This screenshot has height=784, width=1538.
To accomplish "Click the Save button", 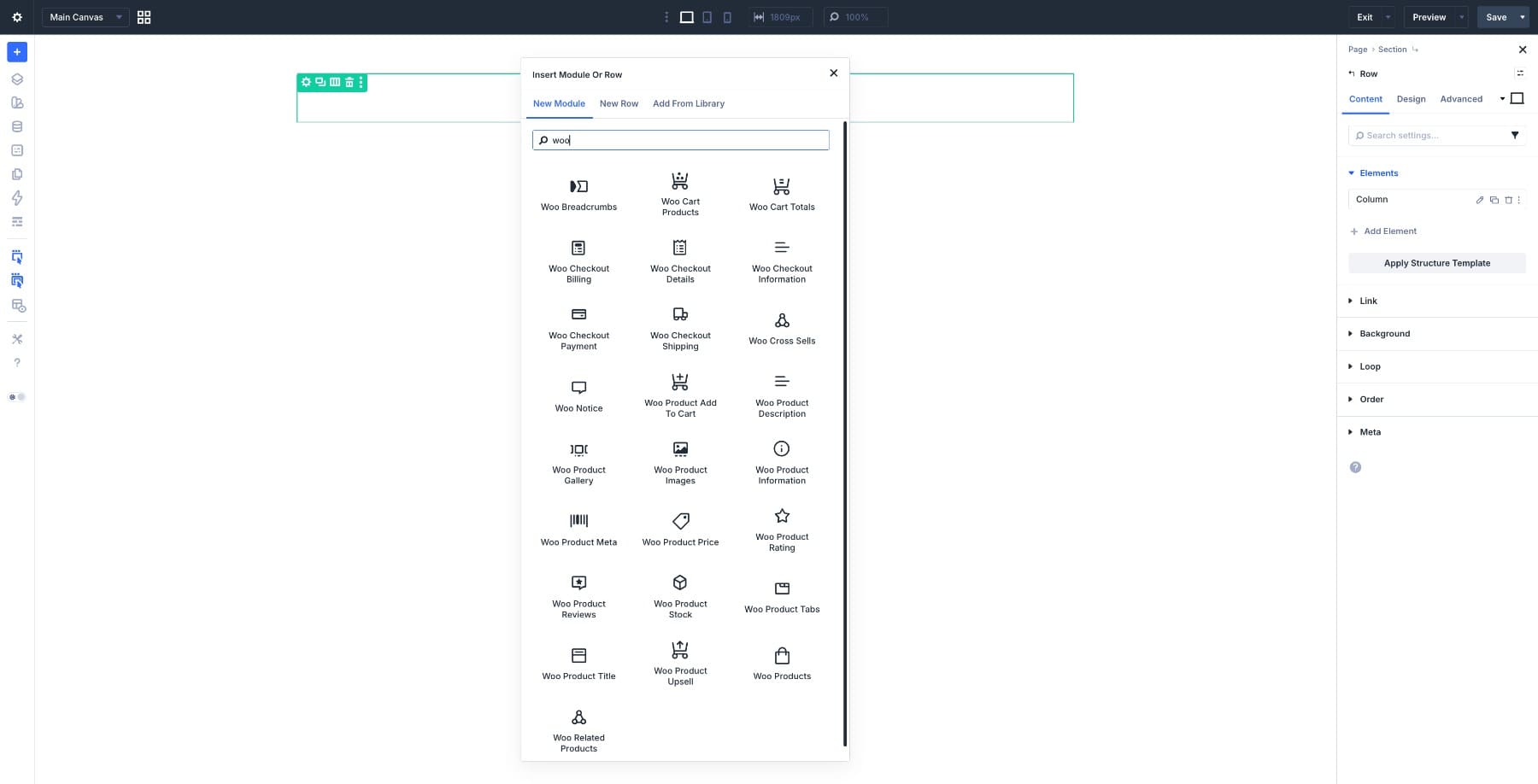I will (x=1495, y=17).
